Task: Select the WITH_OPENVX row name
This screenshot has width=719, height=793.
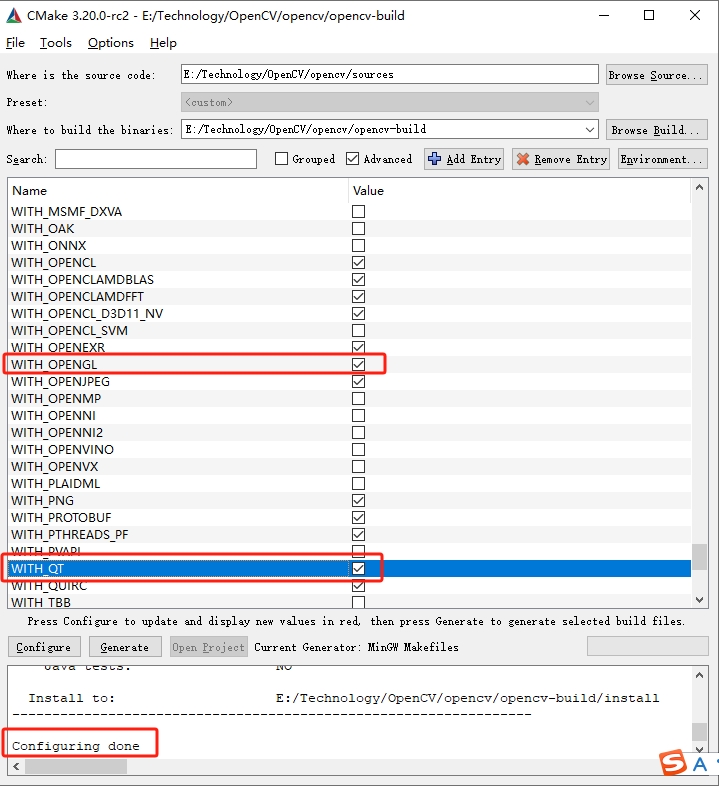Action: (x=55, y=466)
